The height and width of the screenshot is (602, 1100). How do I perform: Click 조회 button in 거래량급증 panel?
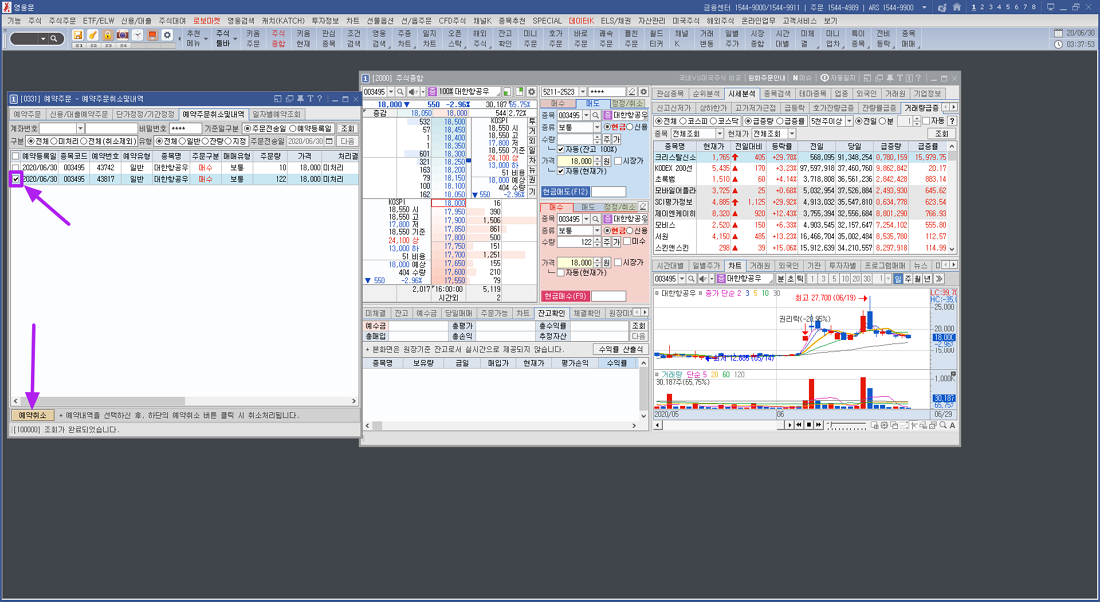pos(941,133)
